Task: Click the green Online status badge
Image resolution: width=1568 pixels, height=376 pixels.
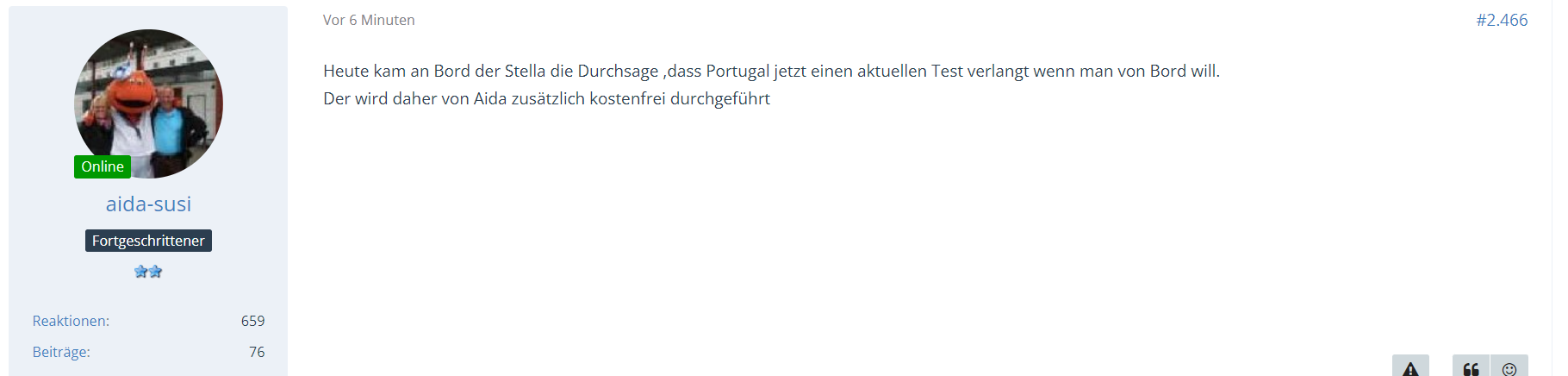Action: point(103,166)
